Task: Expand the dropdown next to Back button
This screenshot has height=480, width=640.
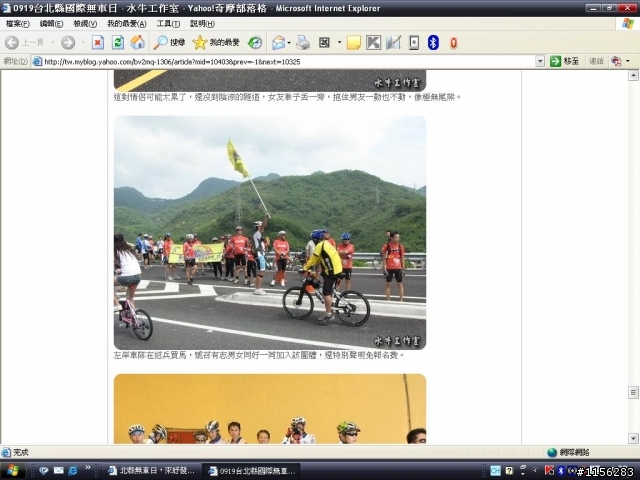Action: [x=52, y=42]
